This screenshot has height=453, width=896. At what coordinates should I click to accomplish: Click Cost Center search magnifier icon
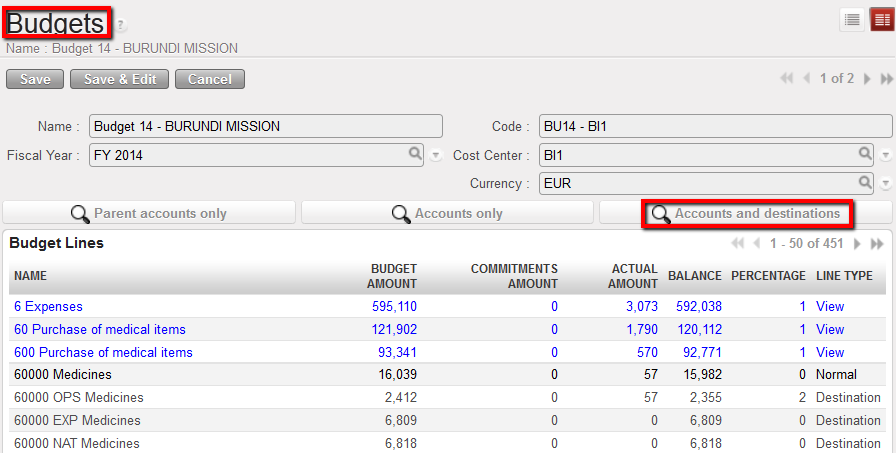(866, 154)
